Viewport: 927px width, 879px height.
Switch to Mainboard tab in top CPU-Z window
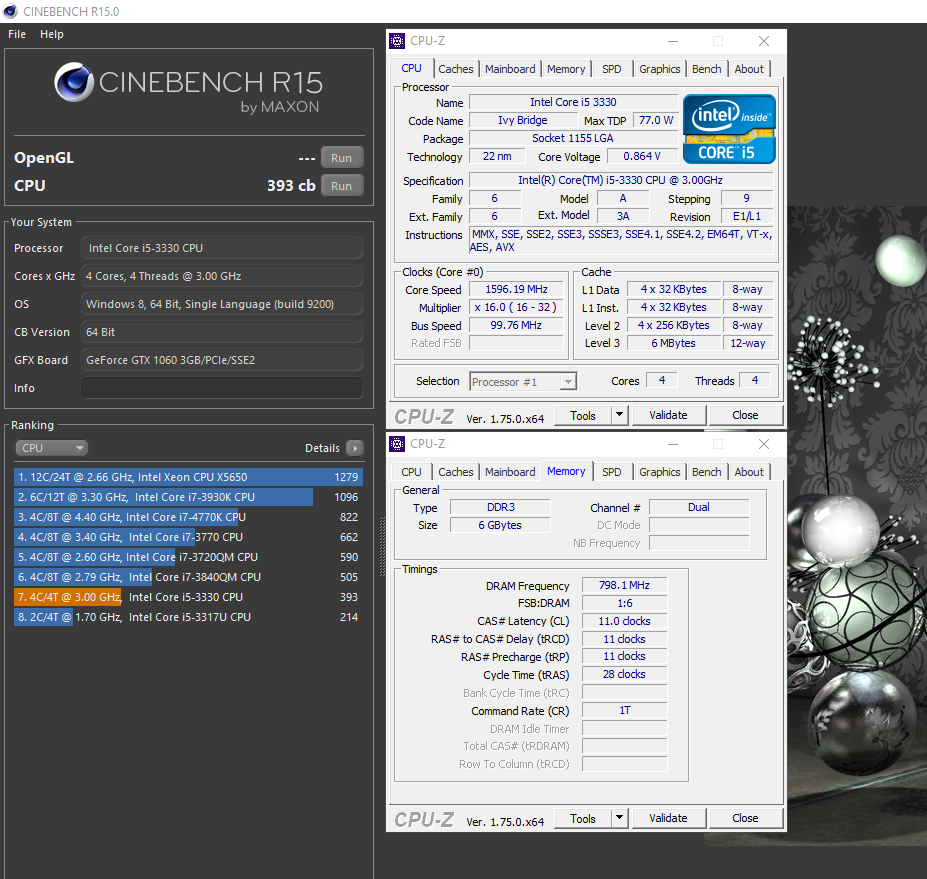(510, 69)
